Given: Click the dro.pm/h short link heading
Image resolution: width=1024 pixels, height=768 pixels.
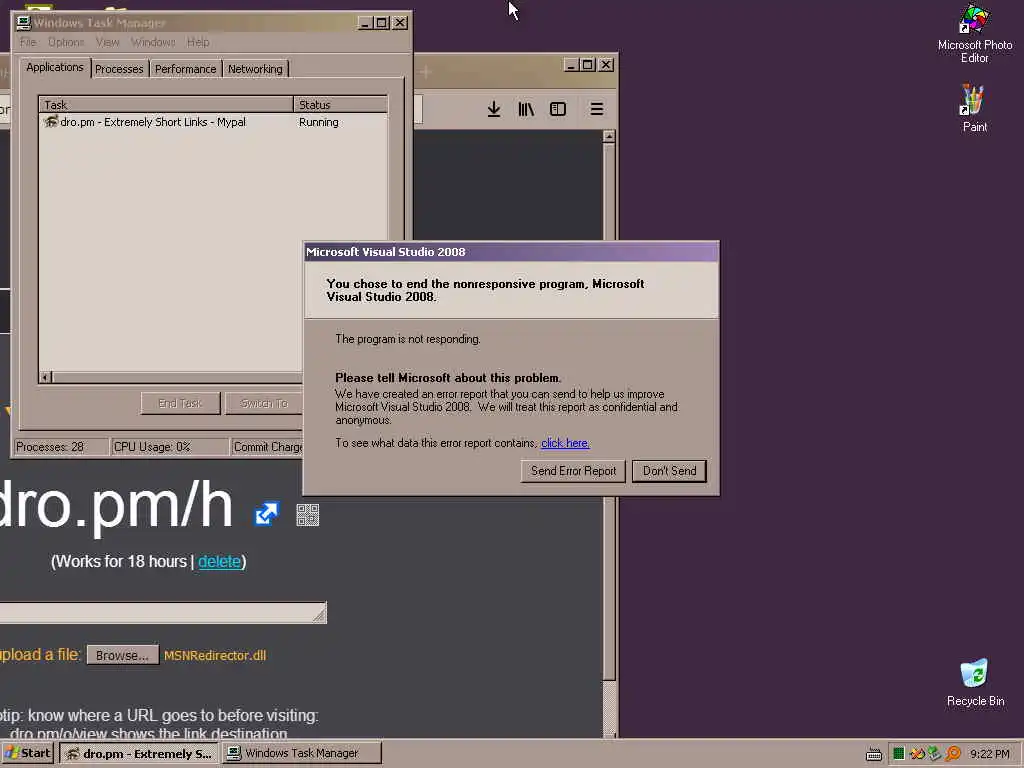Looking at the screenshot, I should [116, 505].
